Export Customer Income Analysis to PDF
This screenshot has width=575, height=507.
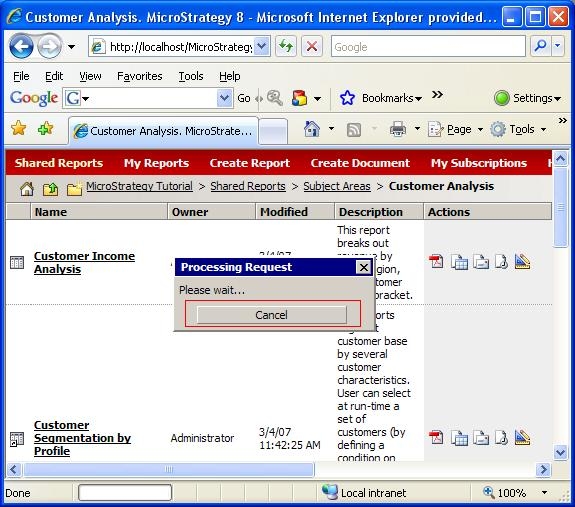point(436,262)
